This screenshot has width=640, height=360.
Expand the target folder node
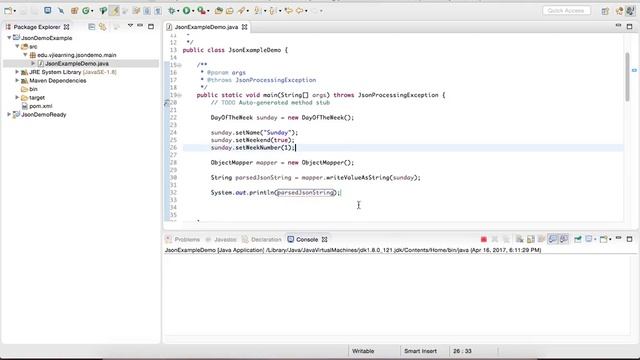pyautogui.click(x=17, y=98)
